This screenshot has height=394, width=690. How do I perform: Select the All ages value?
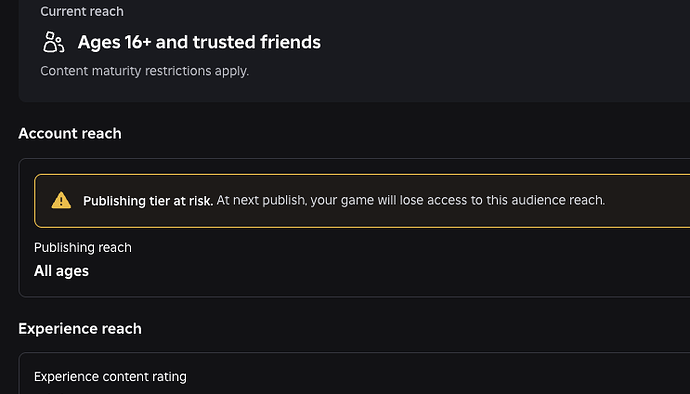pyautogui.click(x=61, y=271)
